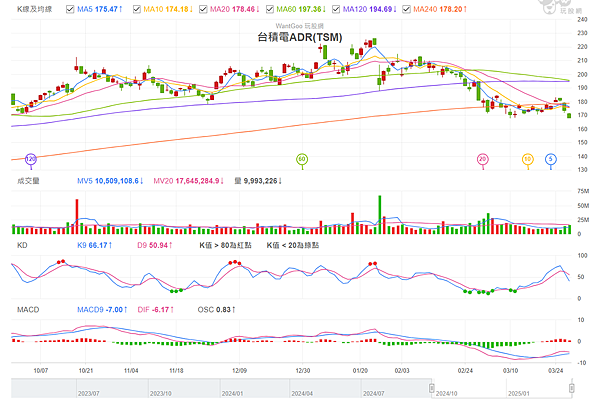
Task: Click the 量 9,993,226 volume value
Action: pyautogui.click(x=258, y=181)
